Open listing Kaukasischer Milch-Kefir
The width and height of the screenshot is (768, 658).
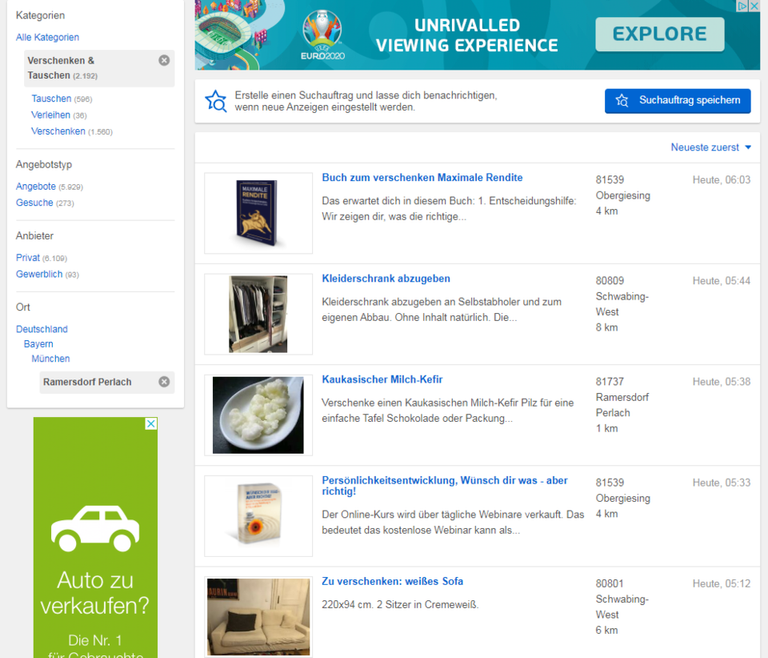(x=382, y=379)
